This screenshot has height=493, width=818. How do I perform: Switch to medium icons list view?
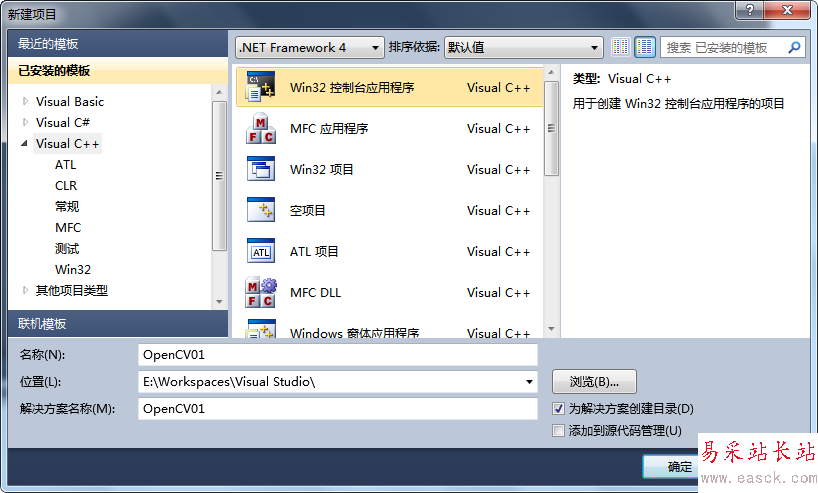point(645,47)
